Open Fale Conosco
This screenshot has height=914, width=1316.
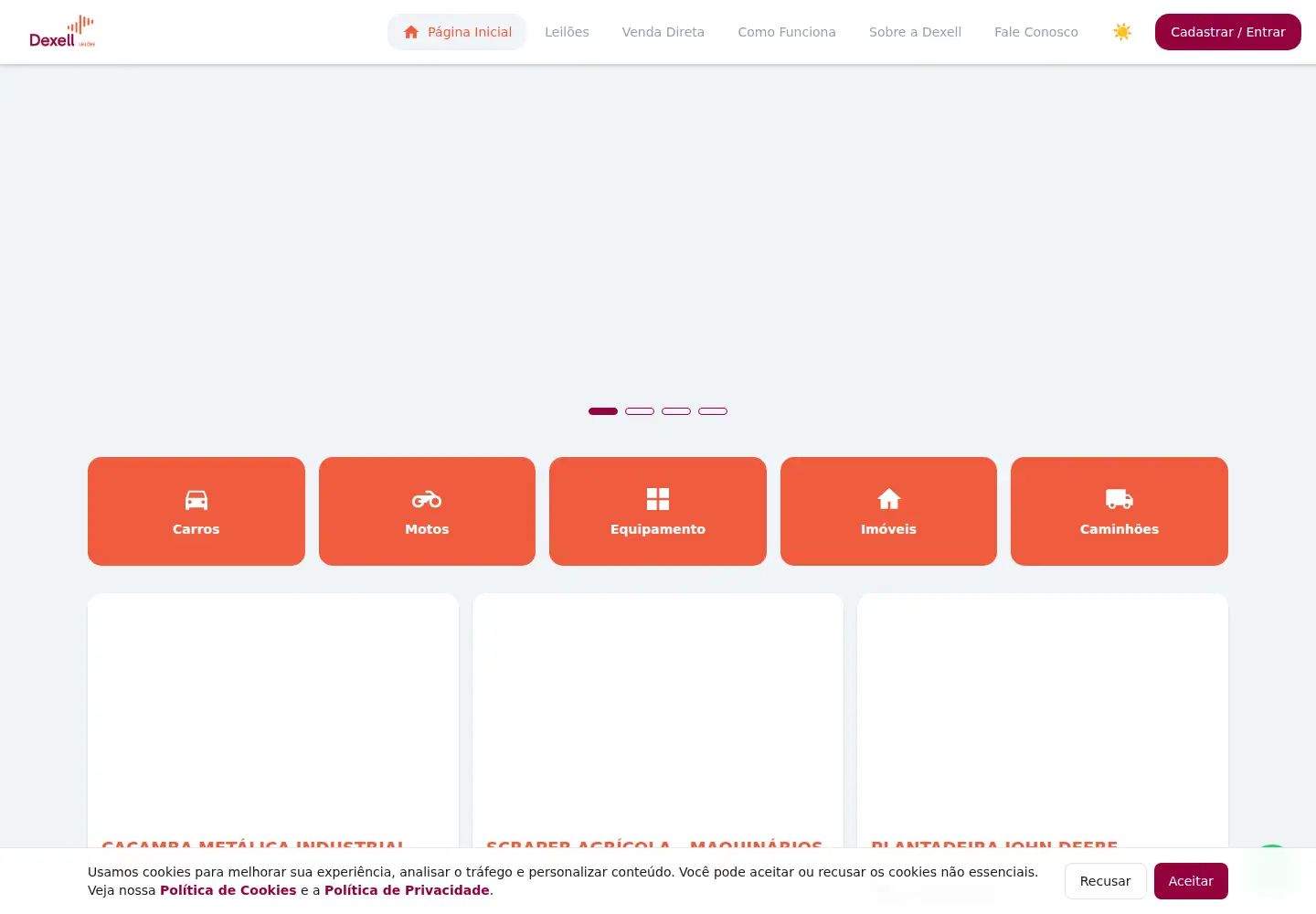click(x=1036, y=32)
